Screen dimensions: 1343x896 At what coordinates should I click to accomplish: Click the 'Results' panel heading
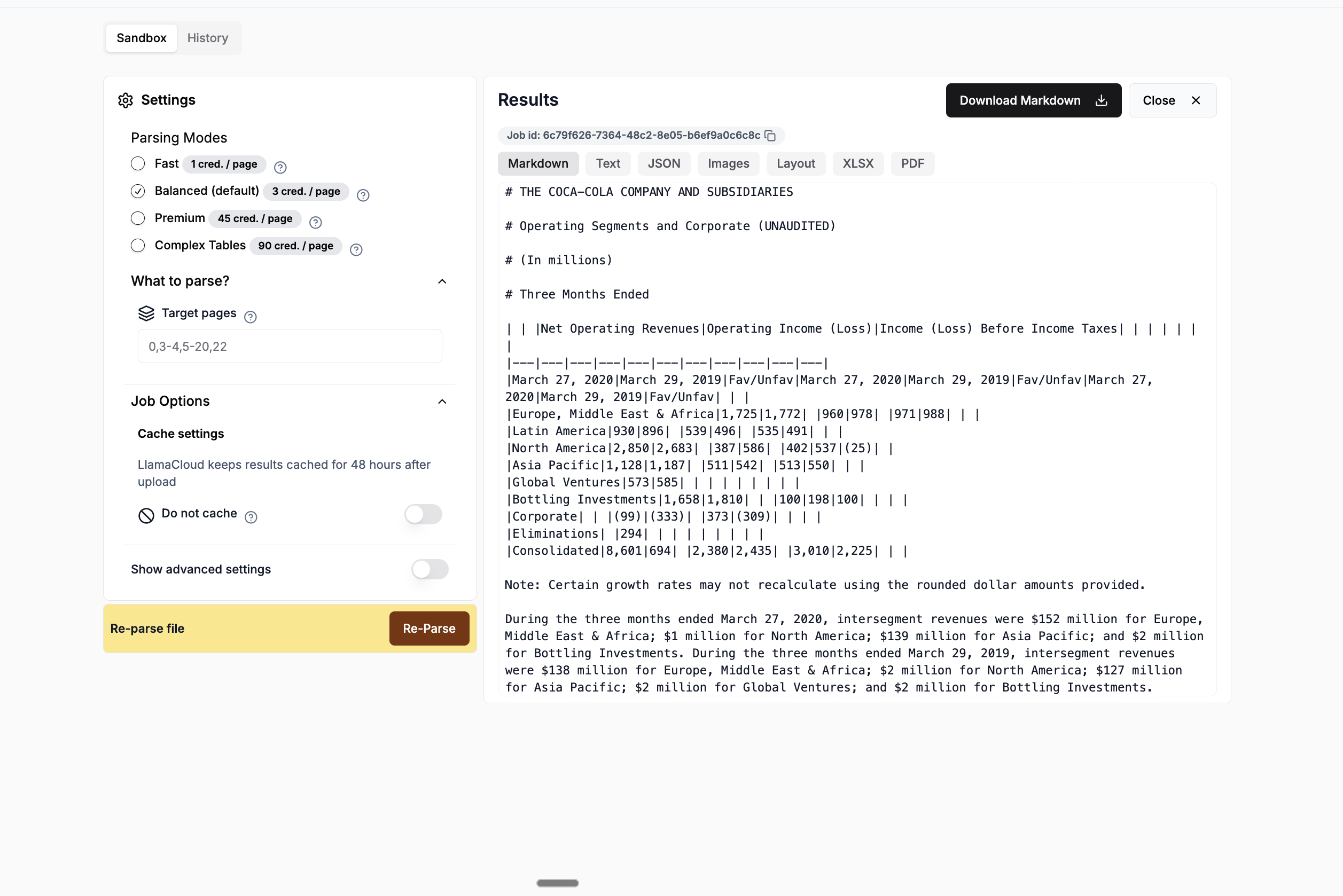[528, 100]
